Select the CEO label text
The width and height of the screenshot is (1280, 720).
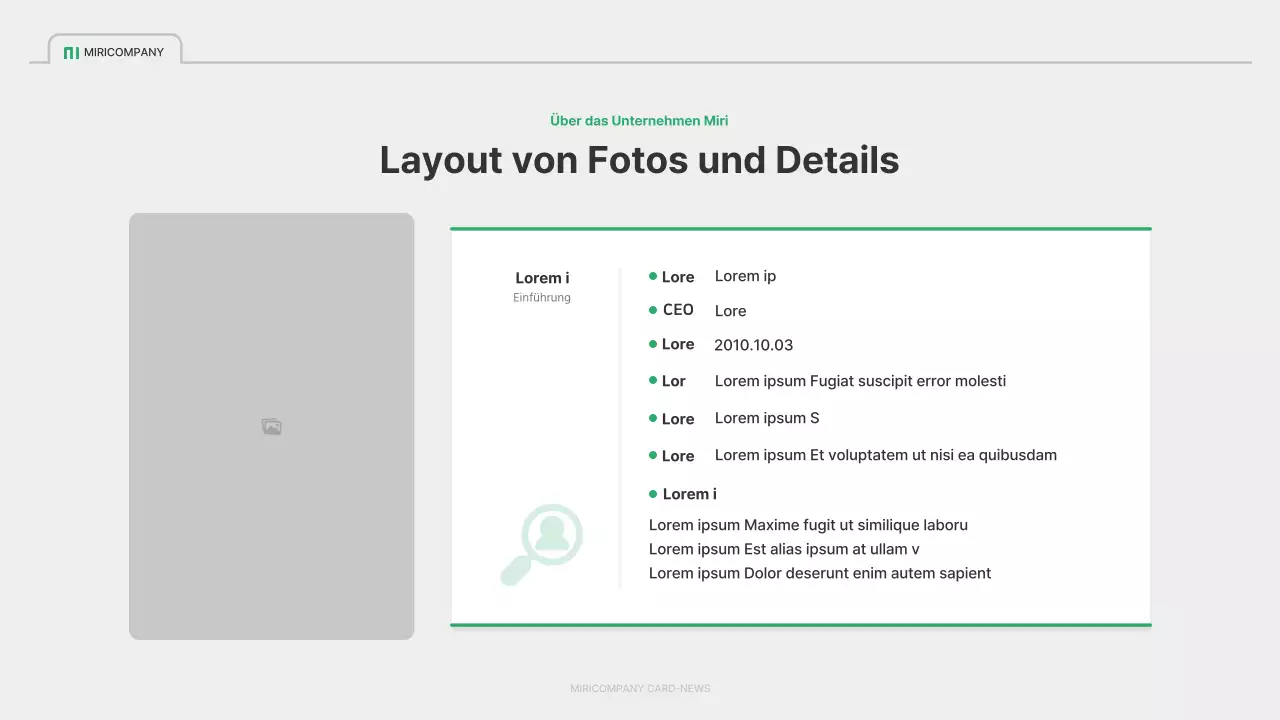coord(678,310)
